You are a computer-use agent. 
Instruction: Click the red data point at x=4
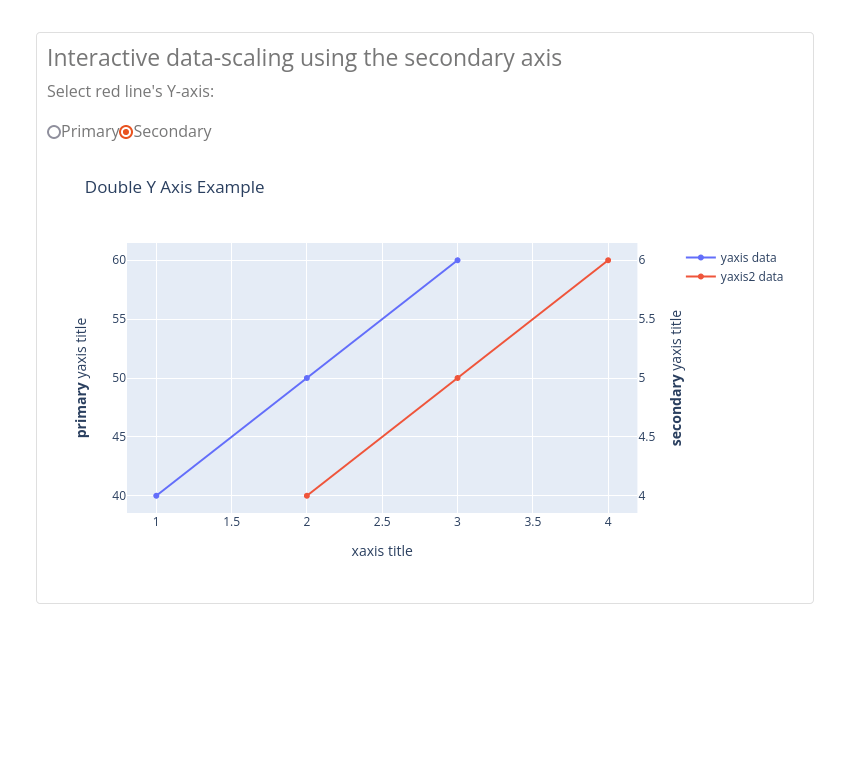[x=608, y=260]
